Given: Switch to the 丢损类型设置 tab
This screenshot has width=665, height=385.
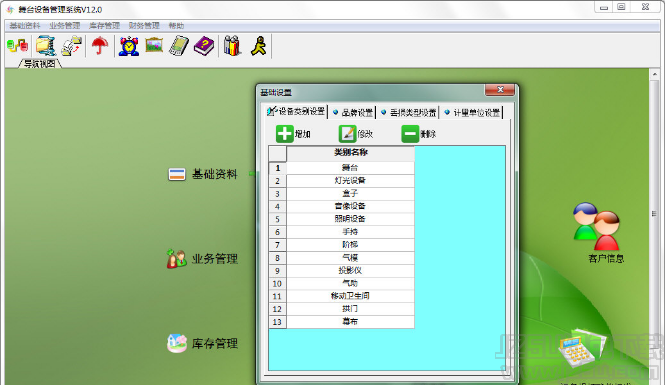Looking at the screenshot, I should pos(408,112).
